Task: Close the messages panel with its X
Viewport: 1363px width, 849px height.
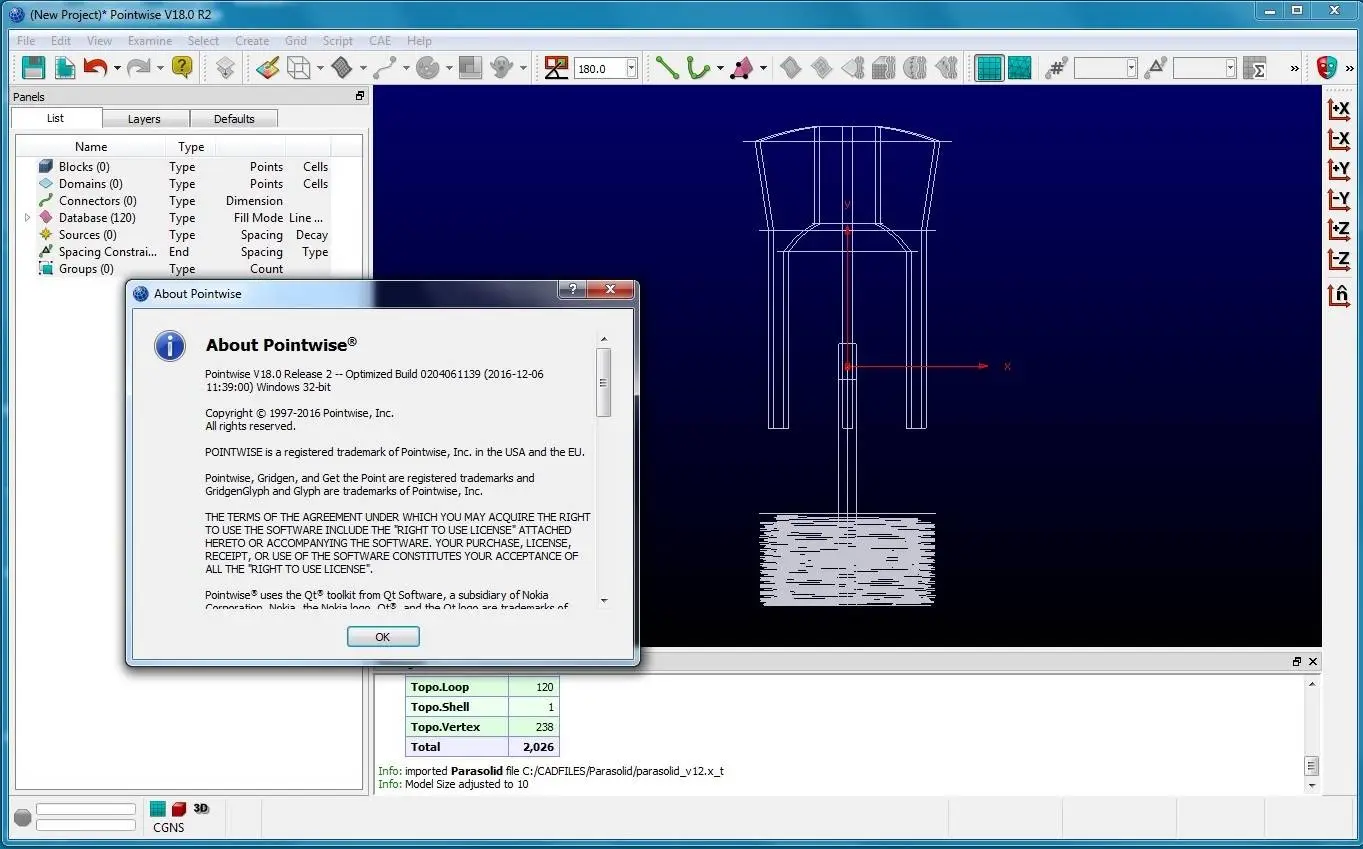Action: [x=1313, y=661]
